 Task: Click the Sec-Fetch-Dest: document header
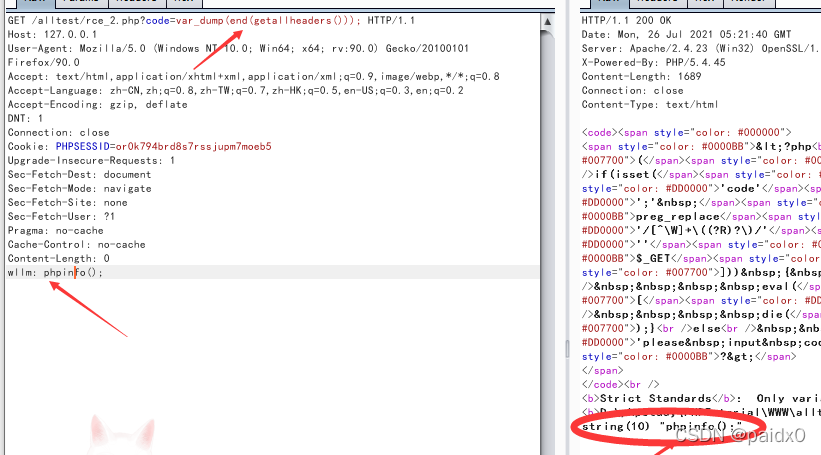pyautogui.click(x=79, y=174)
